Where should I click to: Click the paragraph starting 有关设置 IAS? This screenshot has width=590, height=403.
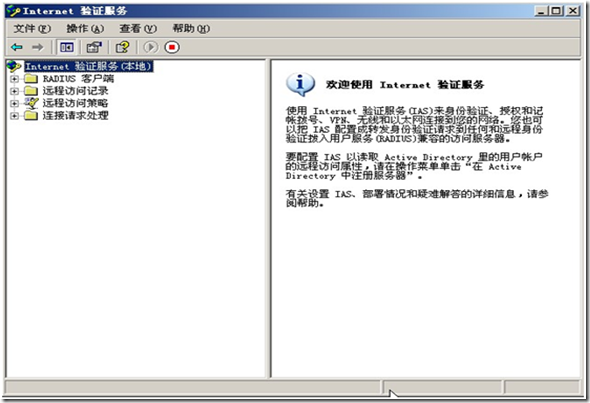417,198
